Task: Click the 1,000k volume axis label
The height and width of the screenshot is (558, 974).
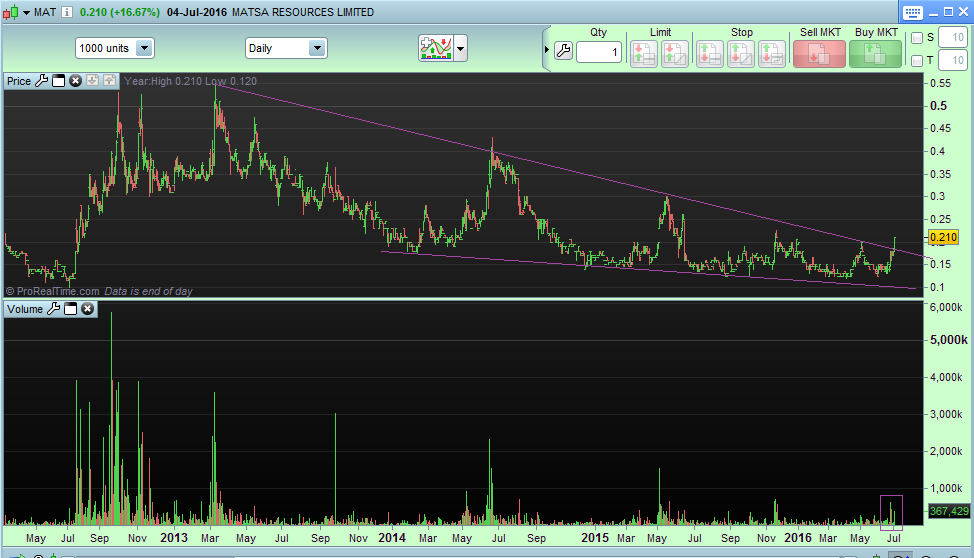Action: click(x=946, y=488)
